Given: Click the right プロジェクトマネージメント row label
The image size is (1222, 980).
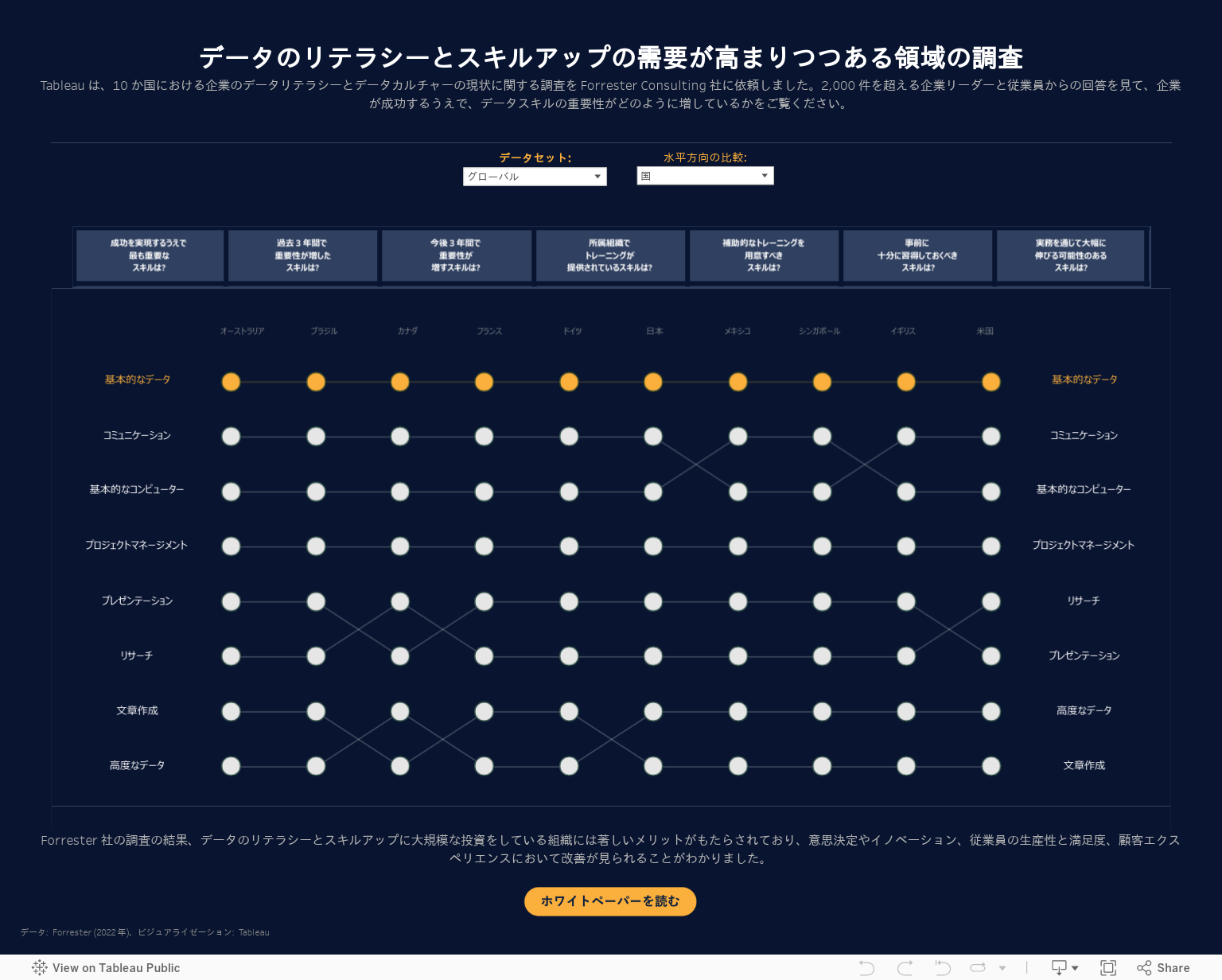Looking at the screenshot, I should (1084, 546).
